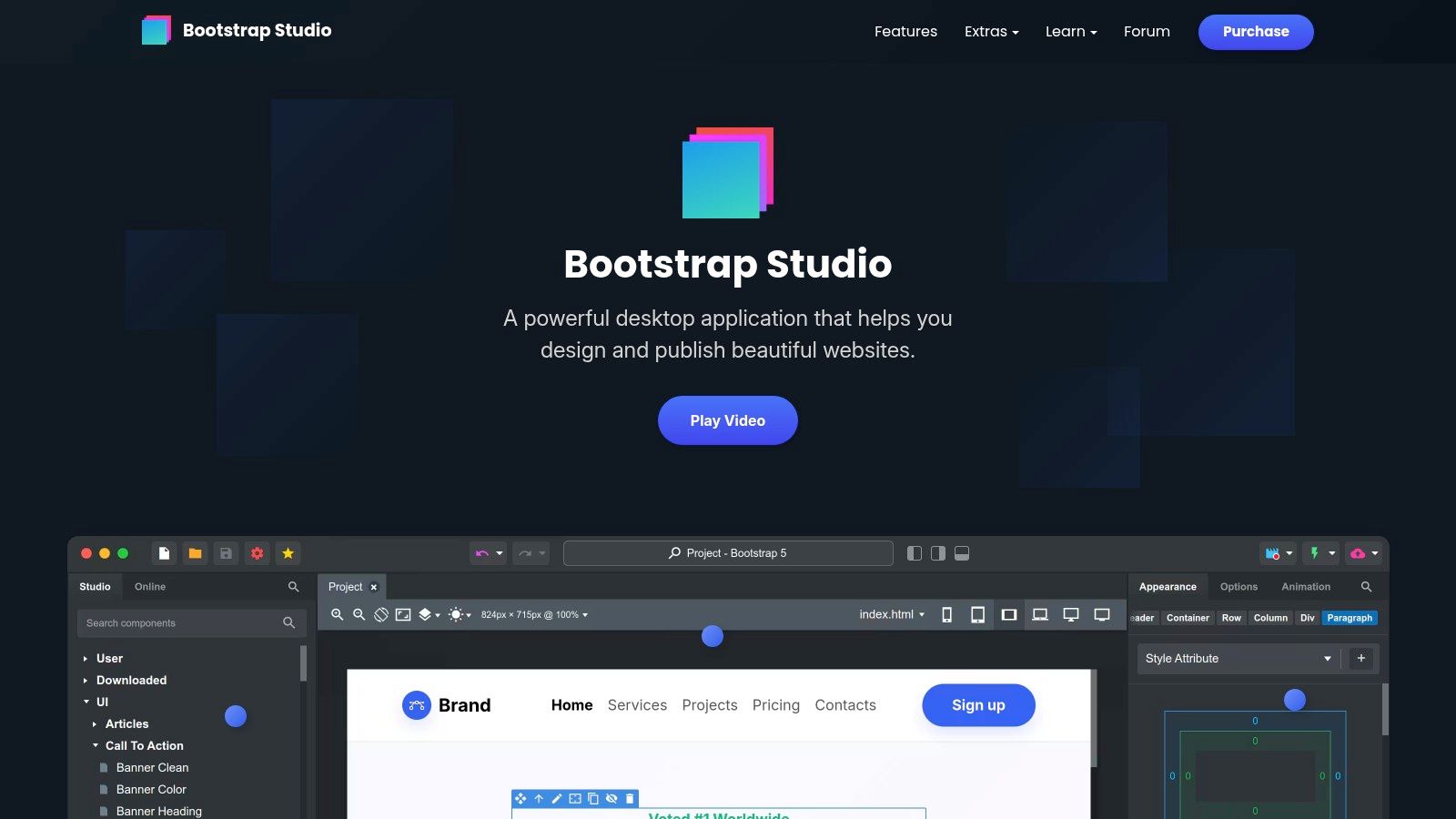
Task: Select the phone preview size
Action: click(946, 615)
